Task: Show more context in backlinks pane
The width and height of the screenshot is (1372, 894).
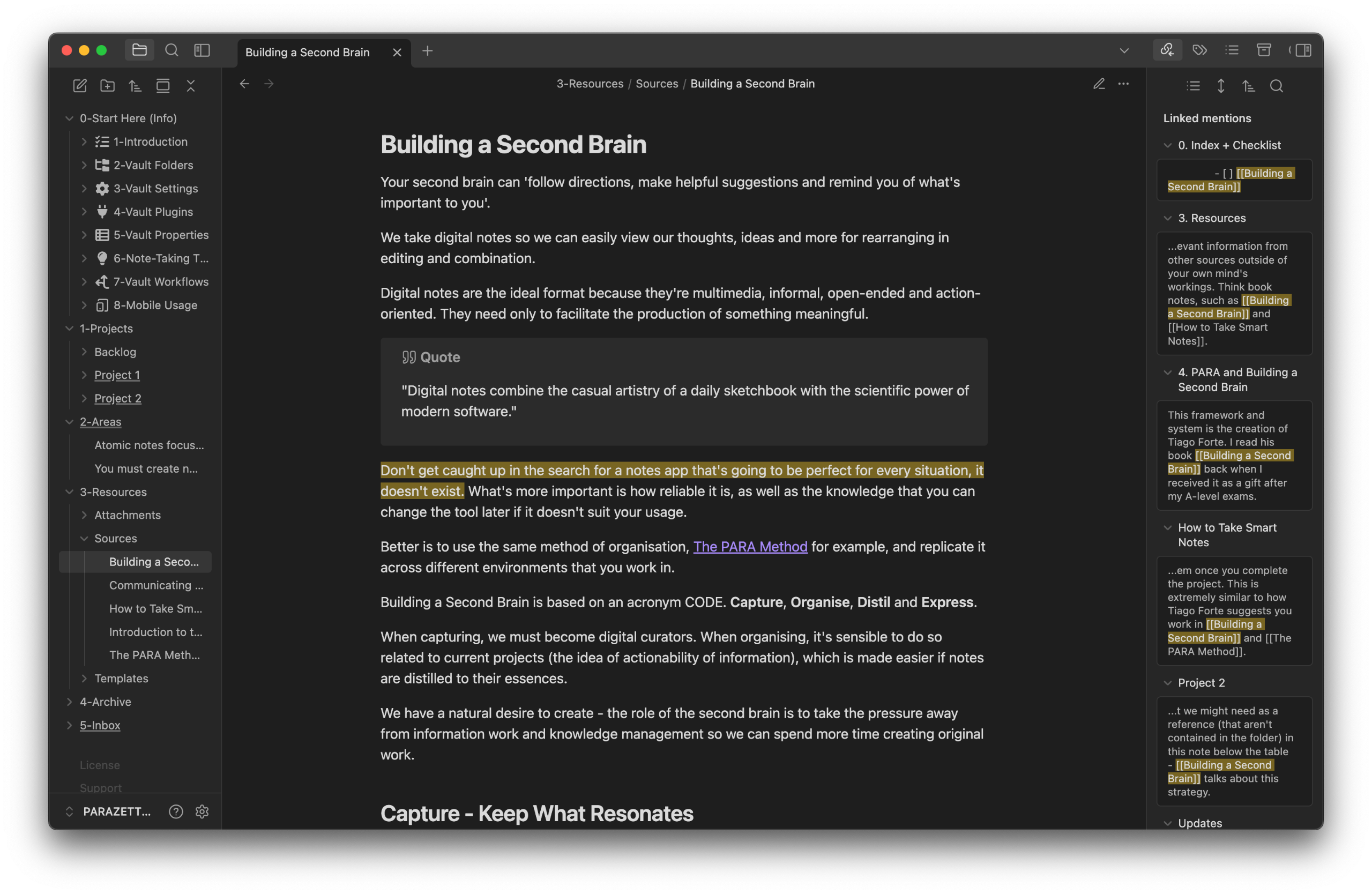Action: click(x=1221, y=86)
